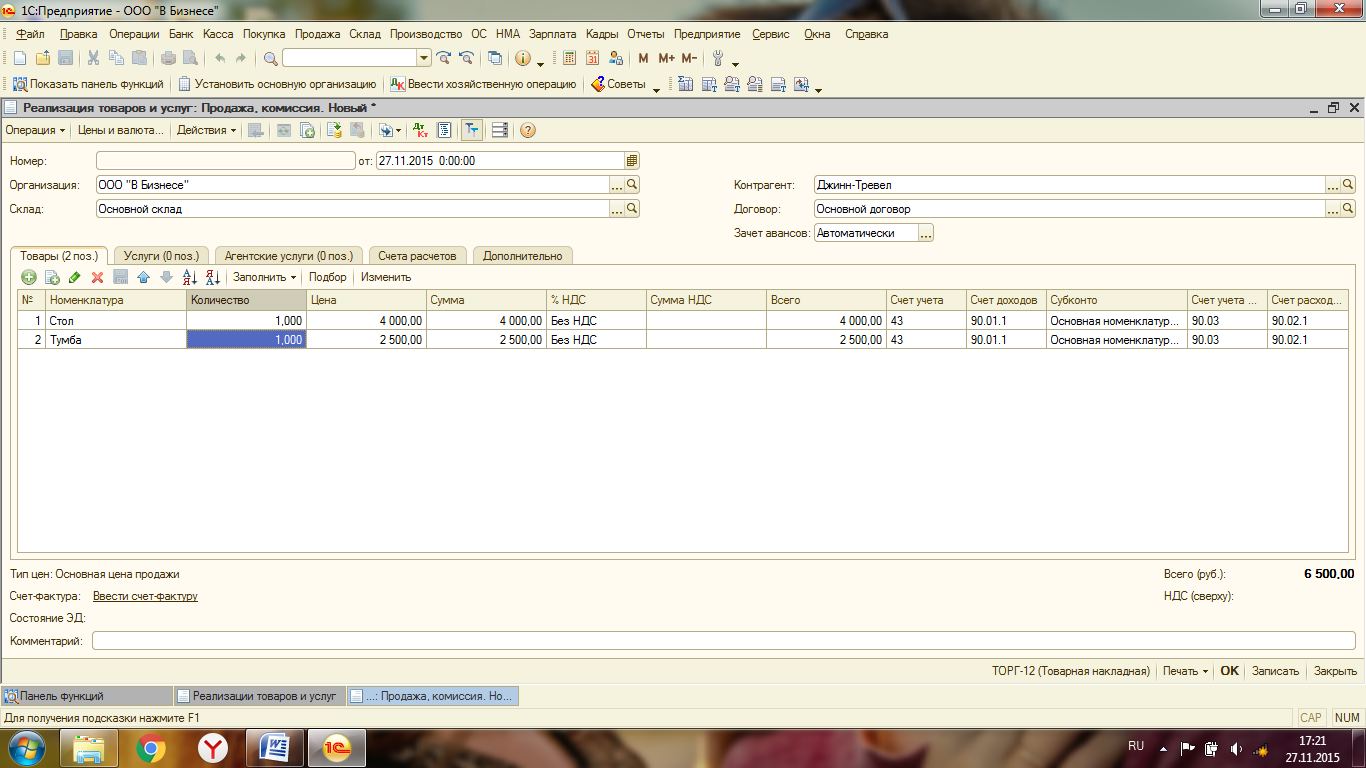Click the Номер input field

coord(226,160)
